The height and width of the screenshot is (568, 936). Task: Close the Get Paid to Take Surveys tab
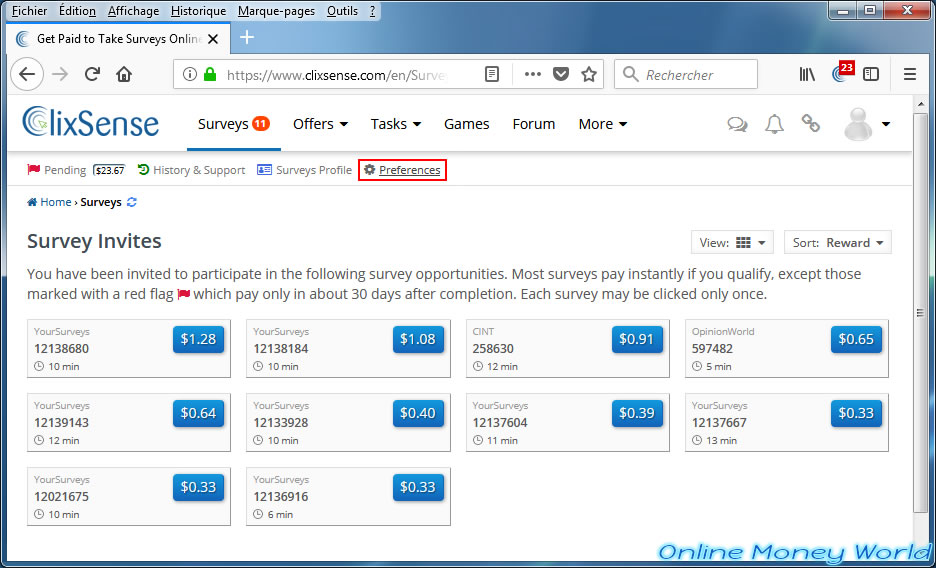coord(213,39)
